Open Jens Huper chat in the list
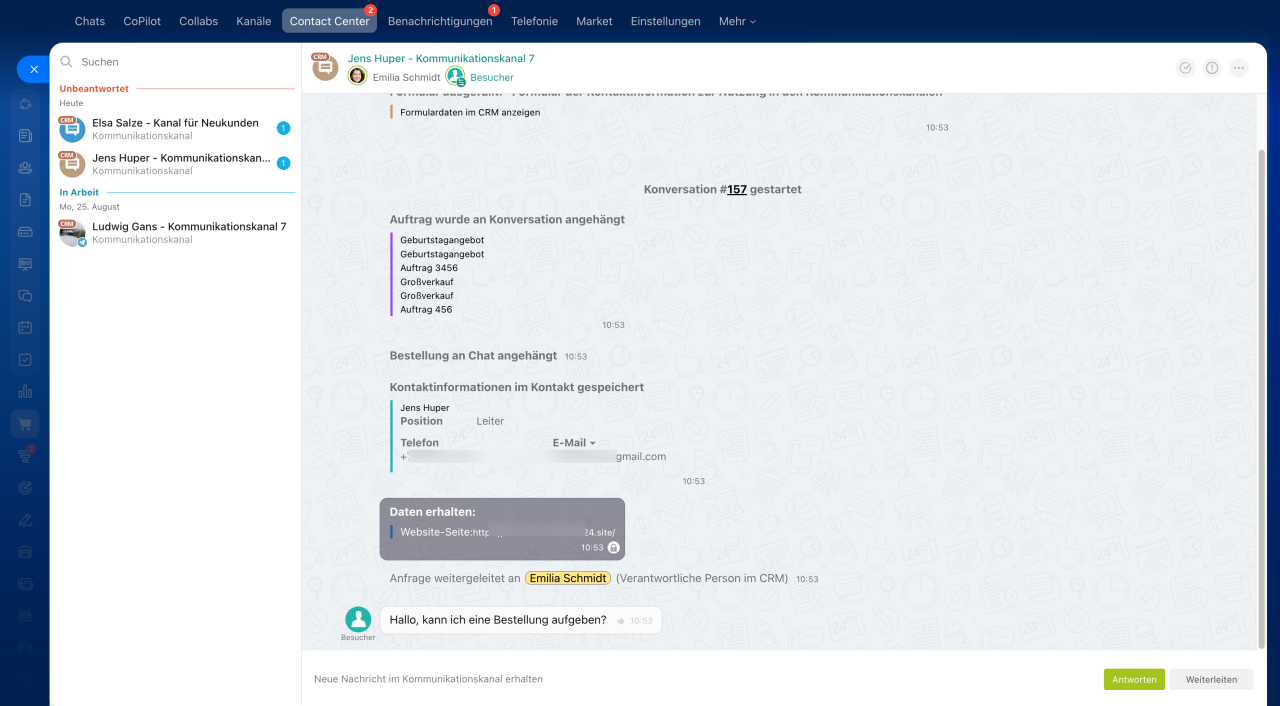 click(x=175, y=163)
